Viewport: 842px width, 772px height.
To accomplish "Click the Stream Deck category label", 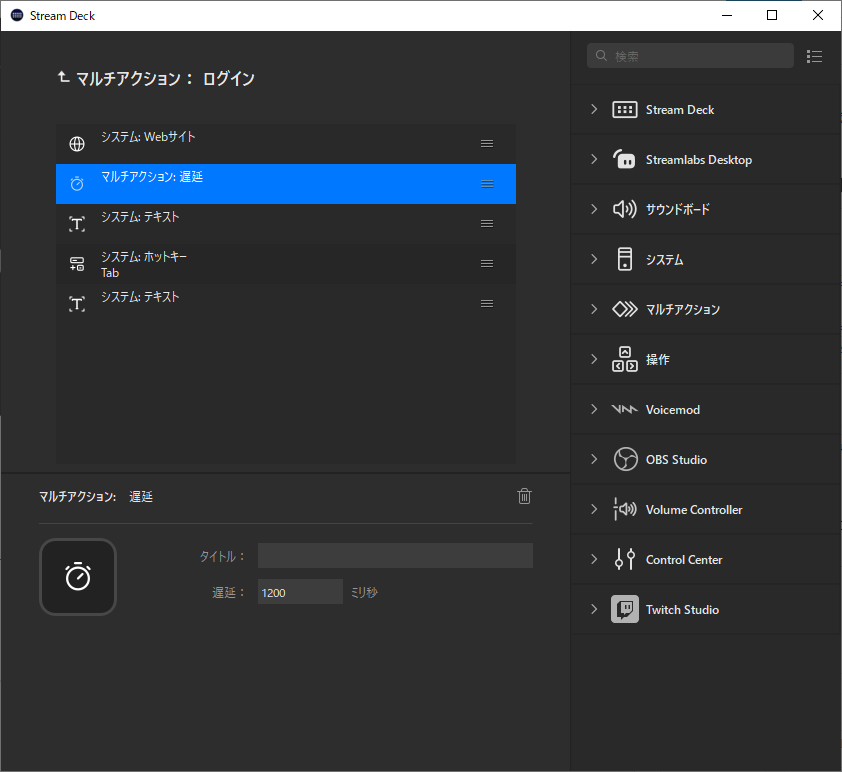I will 680,110.
